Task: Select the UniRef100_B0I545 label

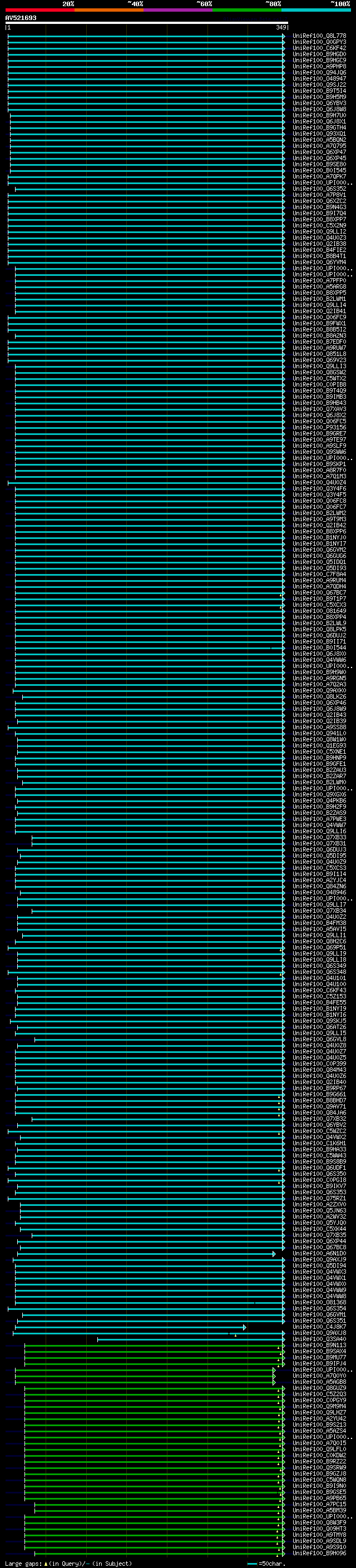Action: point(319,170)
